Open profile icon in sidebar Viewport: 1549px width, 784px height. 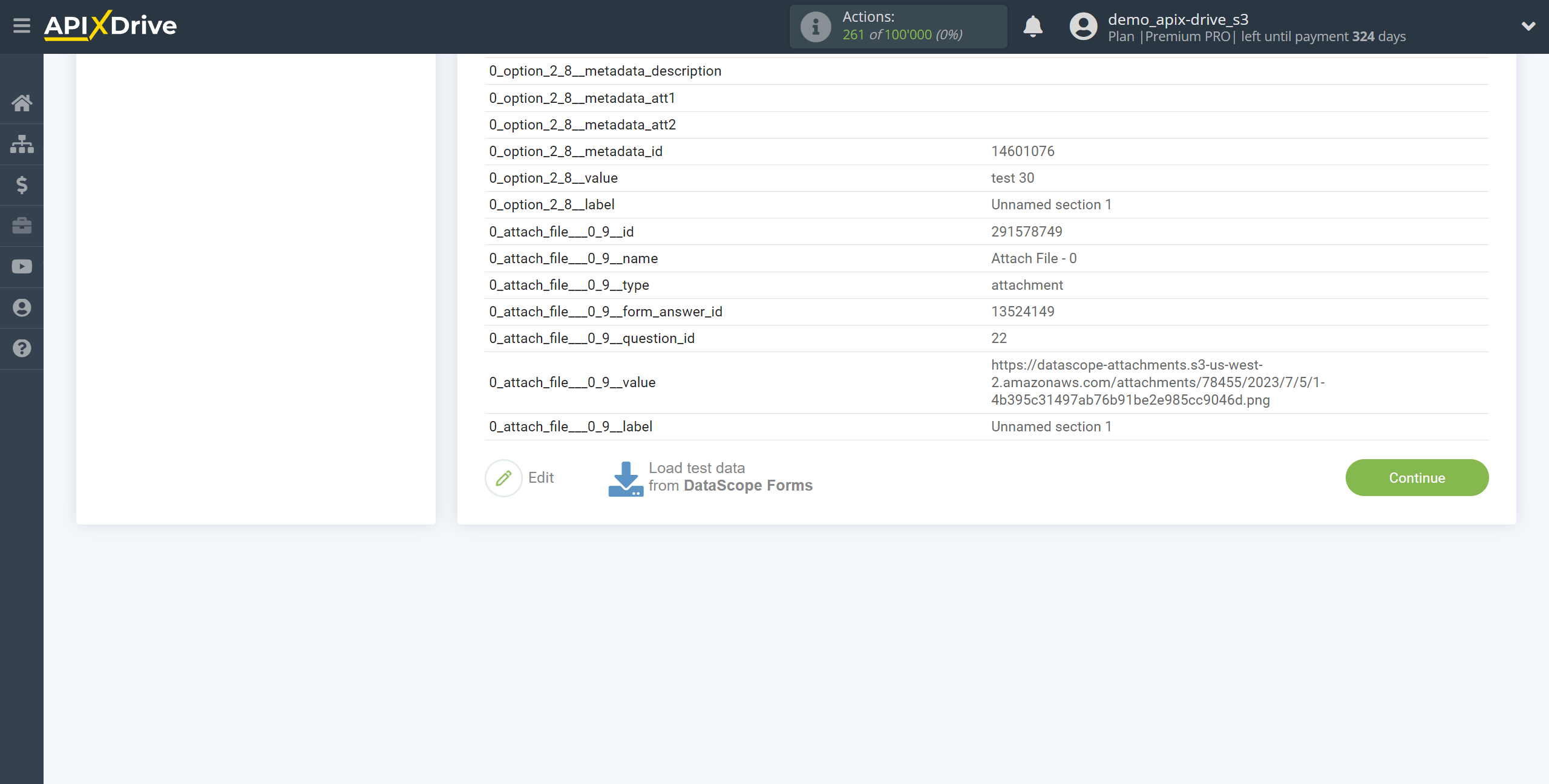22,308
